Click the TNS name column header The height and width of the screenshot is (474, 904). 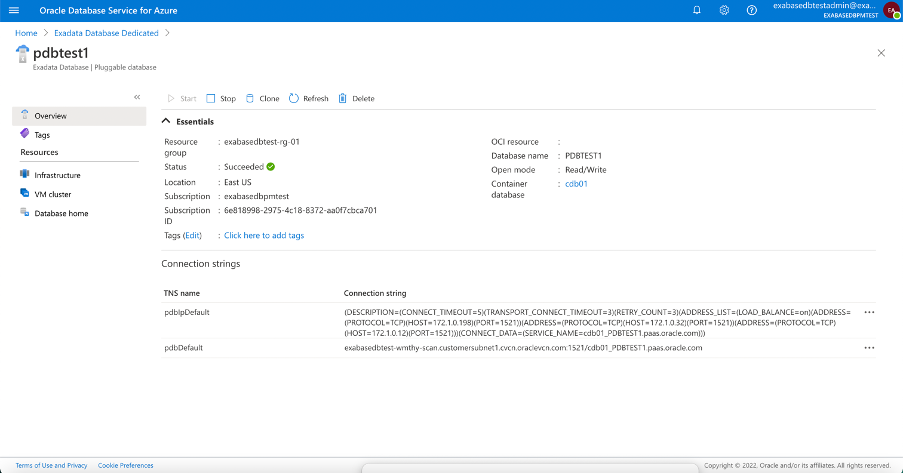pyautogui.click(x=182, y=294)
